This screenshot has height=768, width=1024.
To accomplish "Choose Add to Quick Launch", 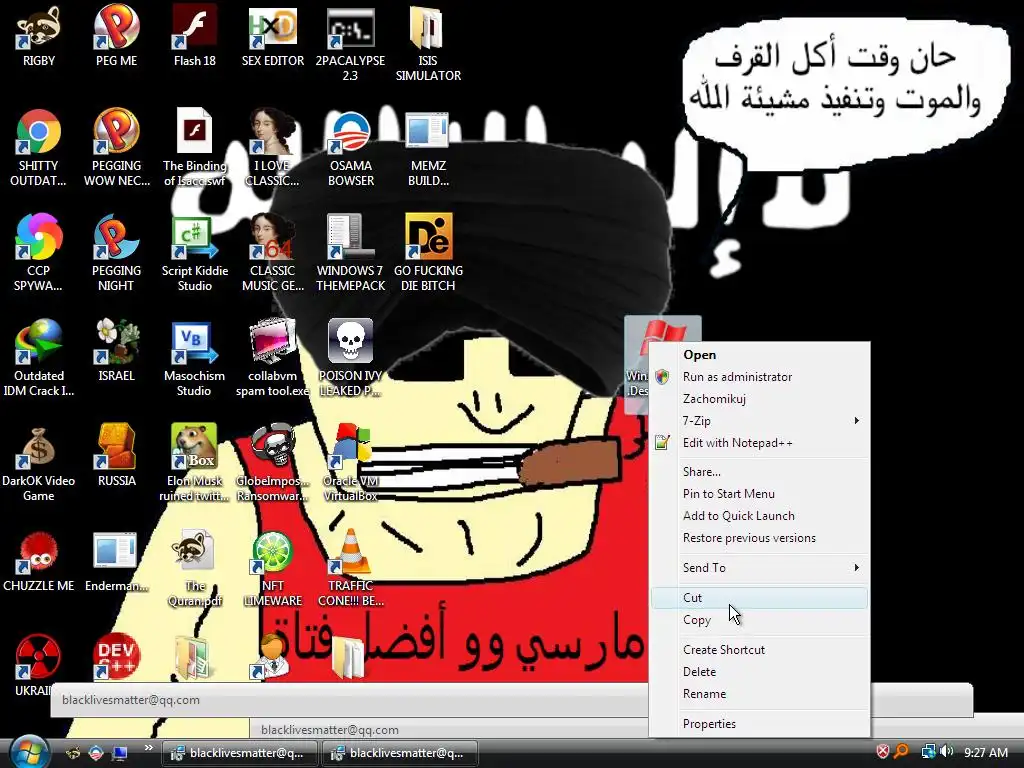I will [760, 516].
